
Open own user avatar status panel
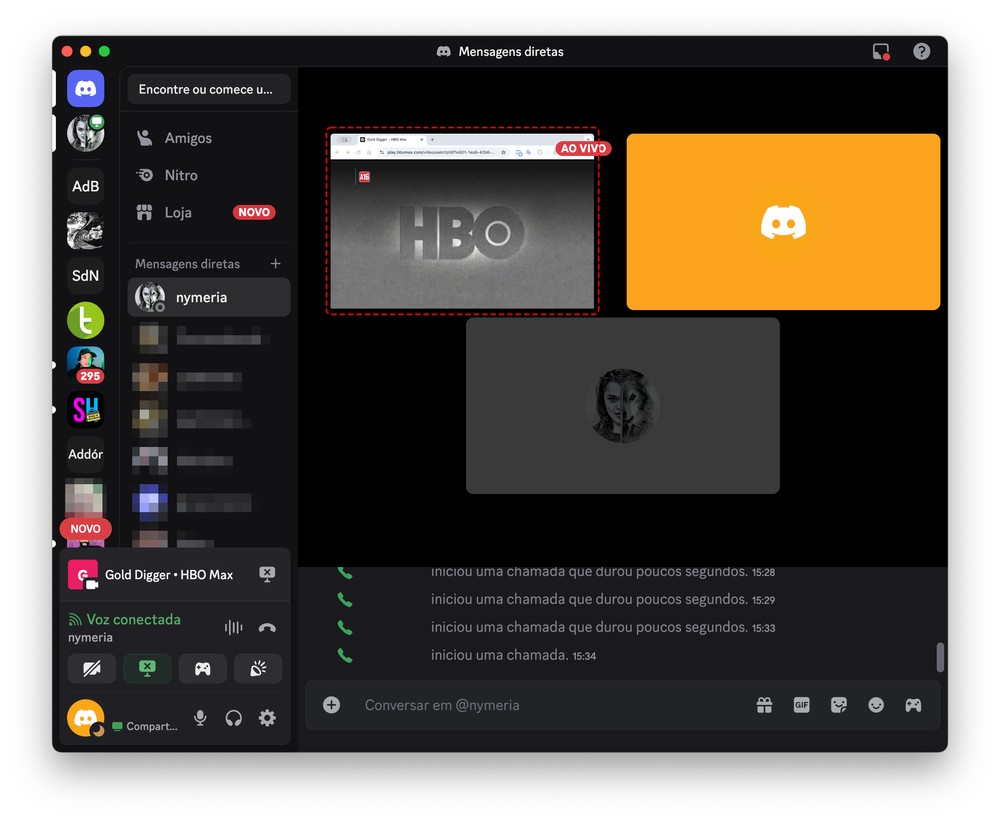pos(85,718)
